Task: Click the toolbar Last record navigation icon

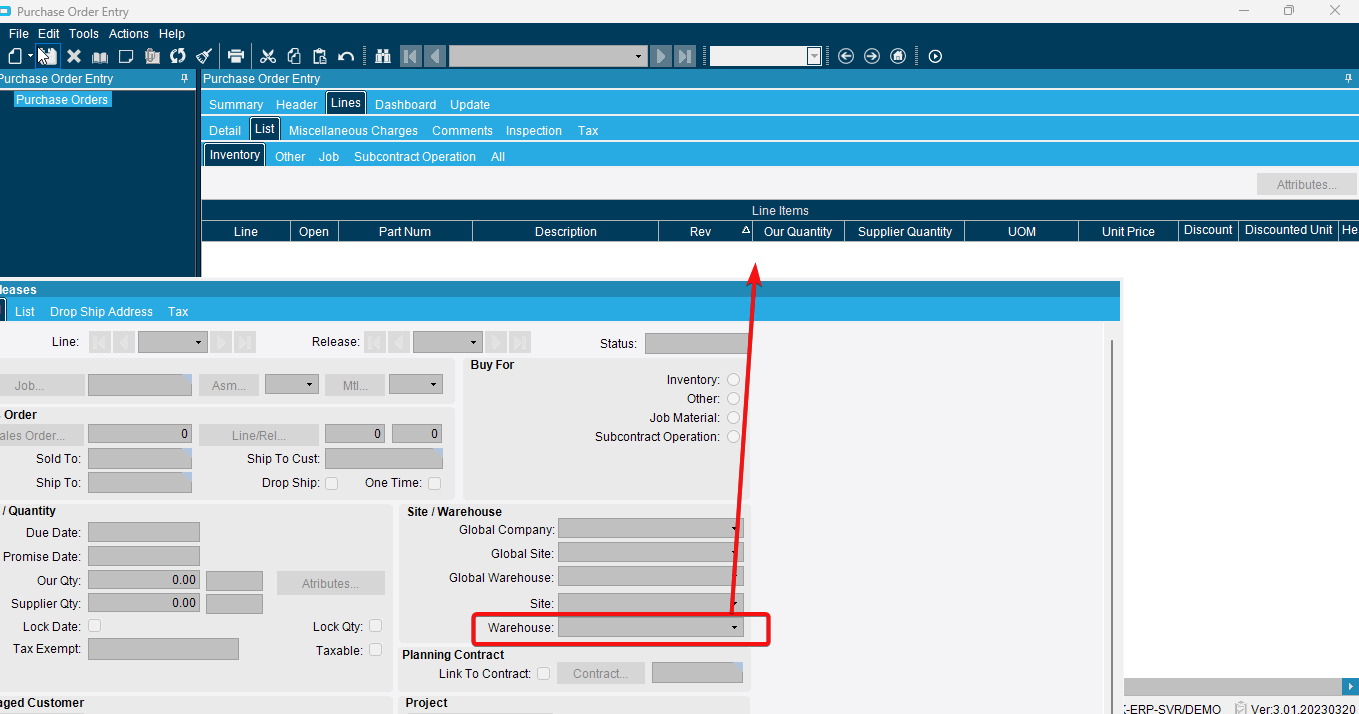Action: [685, 56]
